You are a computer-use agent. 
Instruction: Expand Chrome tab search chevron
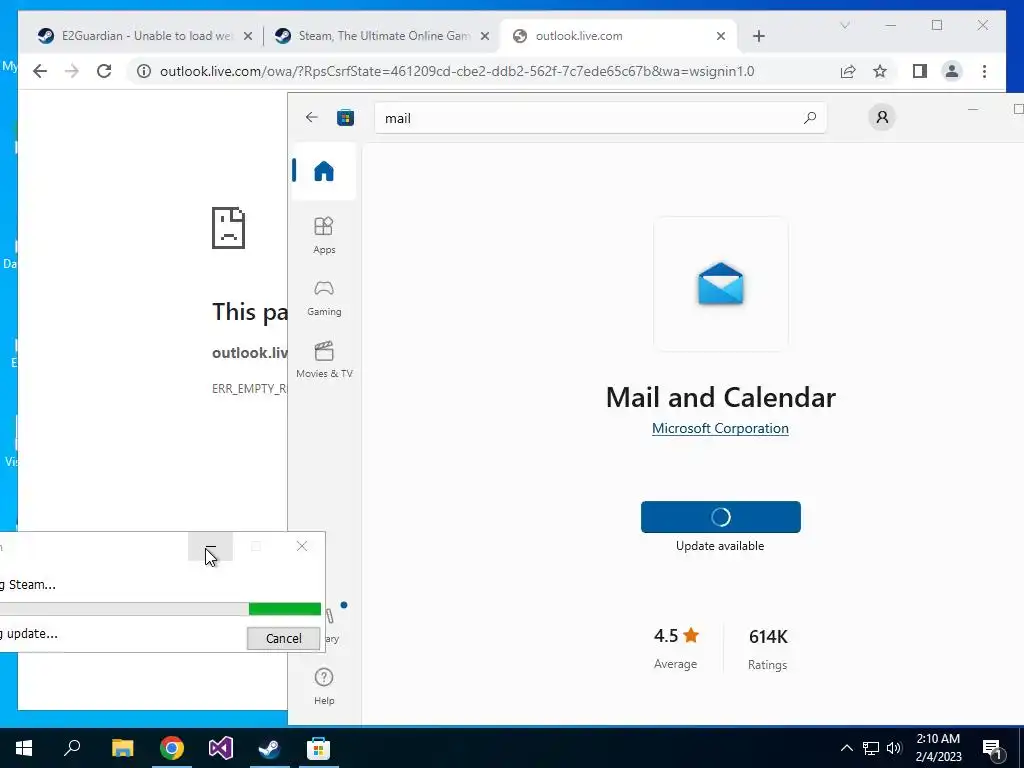[x=844, y=25]
